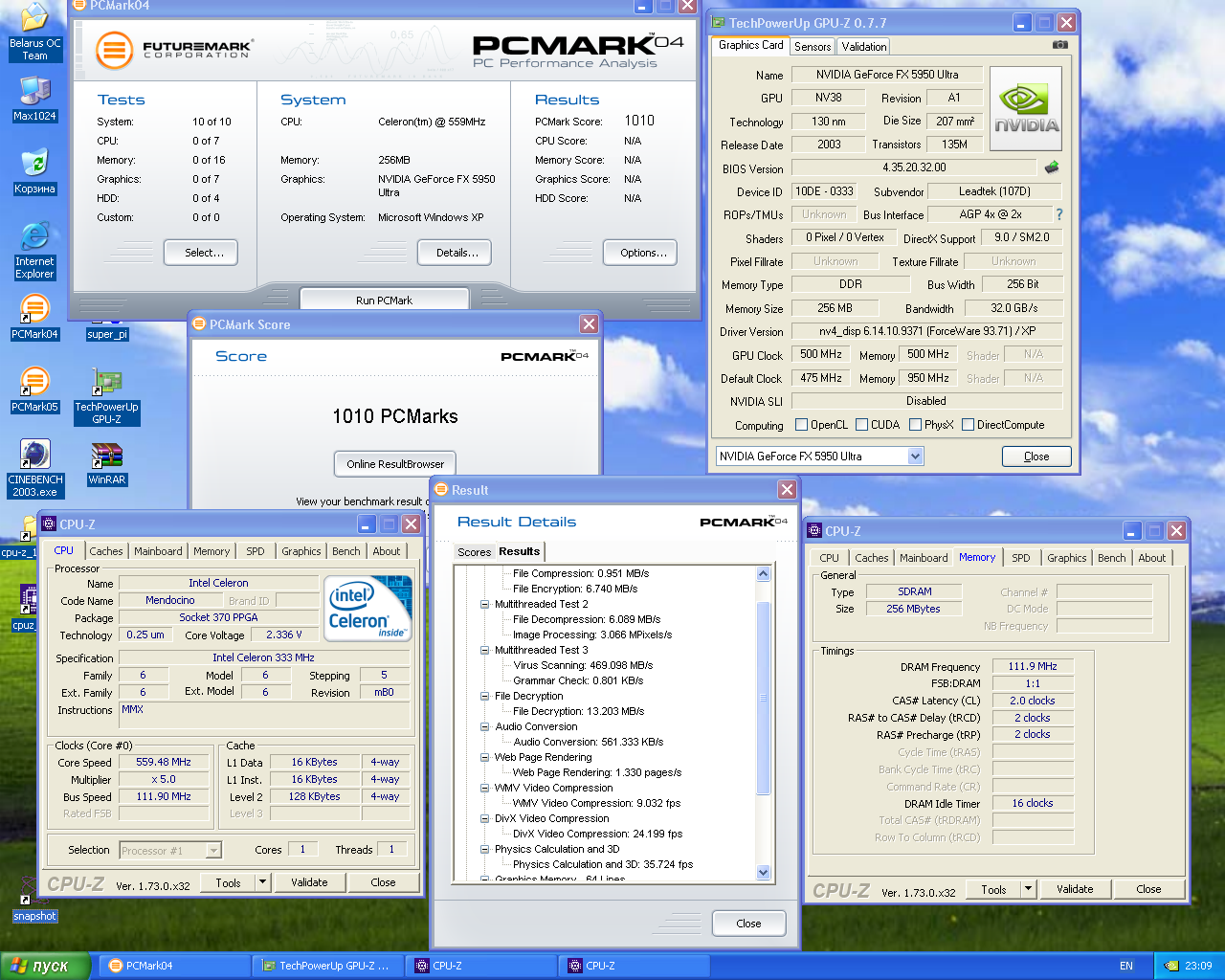Click Details... button under System
The image size is (1225, 980).
(455, 253)
